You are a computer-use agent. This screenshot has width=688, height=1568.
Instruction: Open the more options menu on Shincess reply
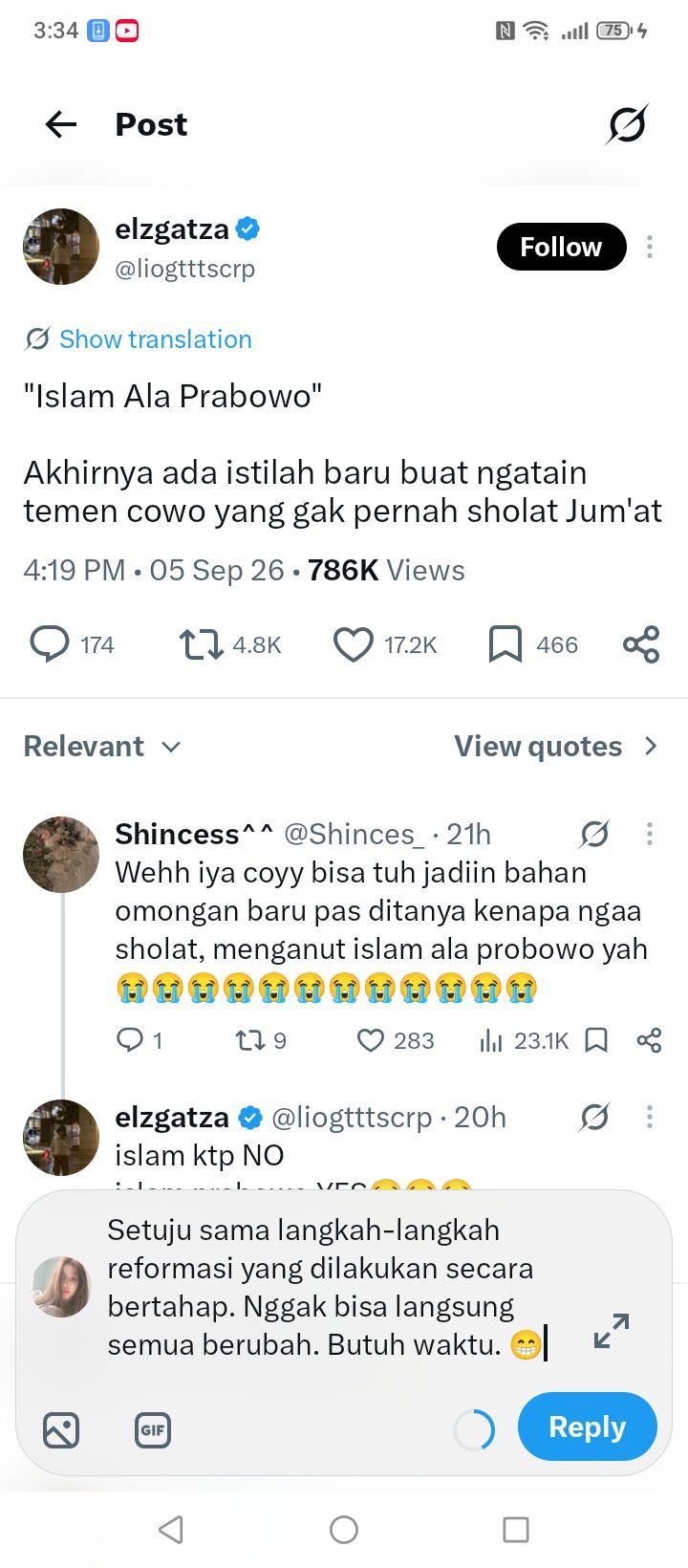pyautogui.click(x=650, y=834)
